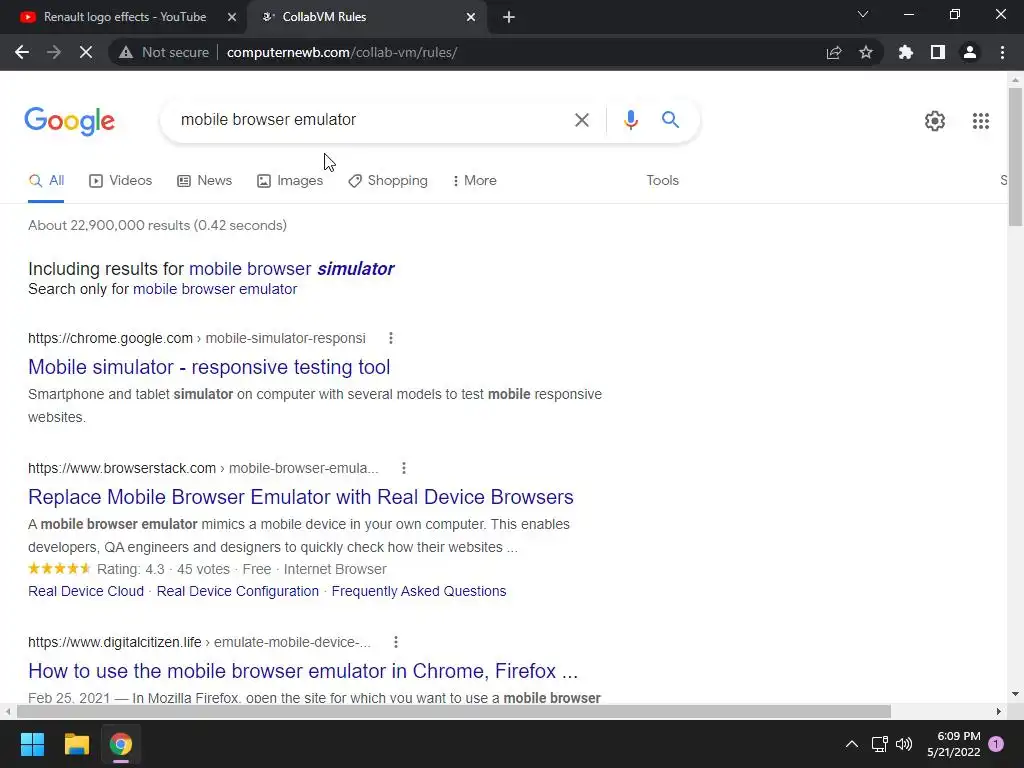This screenshot has width=1024, height=768.
Task: Click 'mobile browser simulator' suggestion link
Action: (291, 269)
